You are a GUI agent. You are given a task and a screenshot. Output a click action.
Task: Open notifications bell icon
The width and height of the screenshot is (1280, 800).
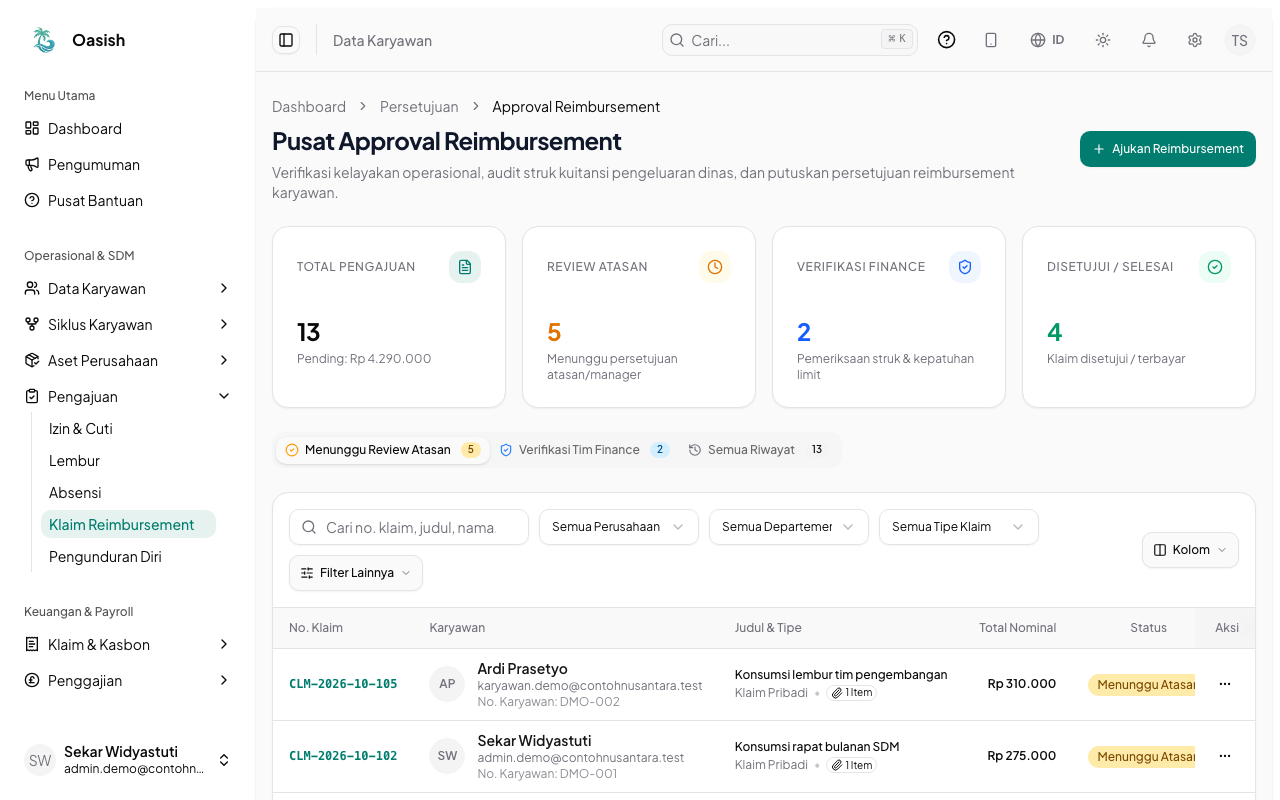point(1149,40)
